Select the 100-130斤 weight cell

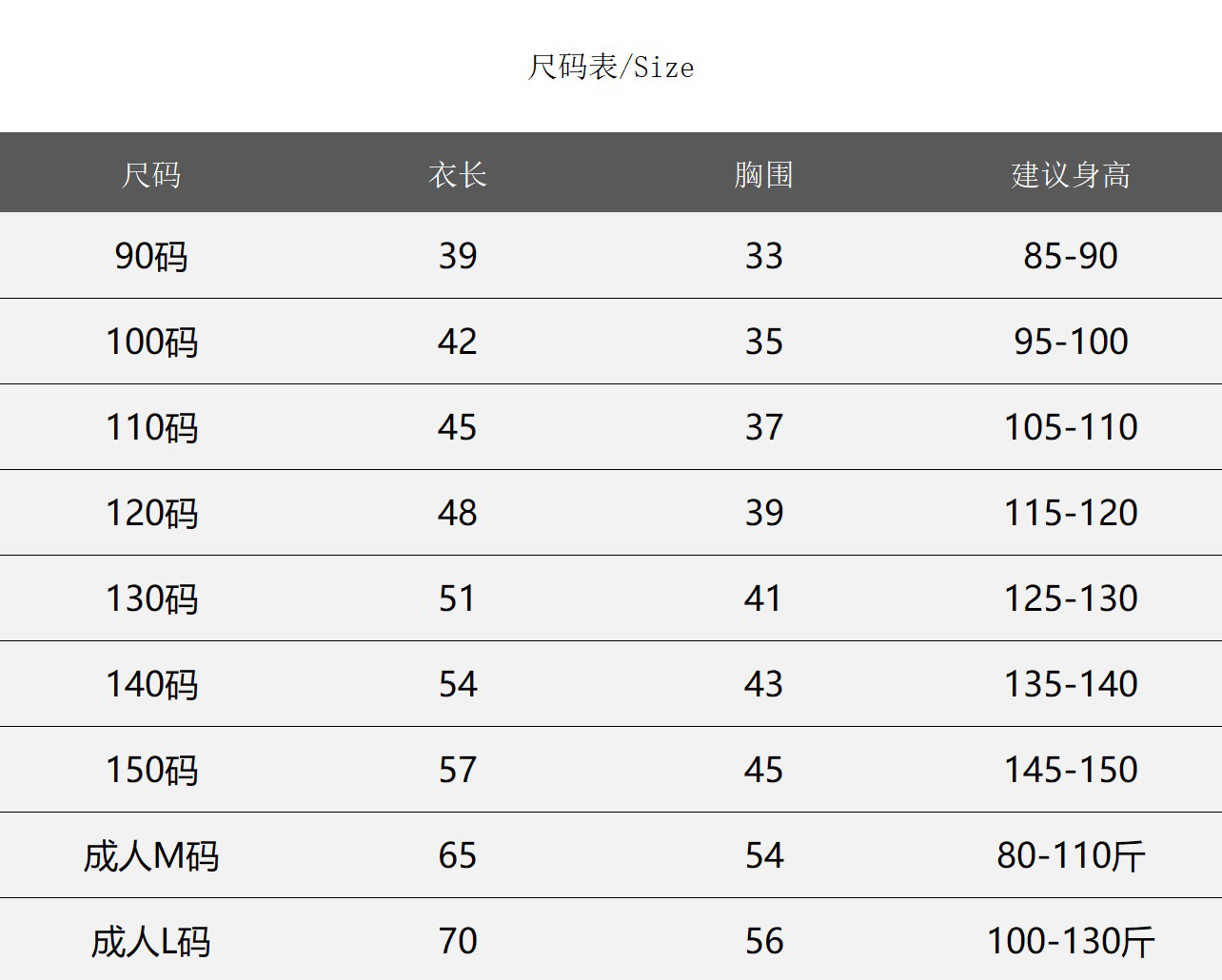(1071, 941)
